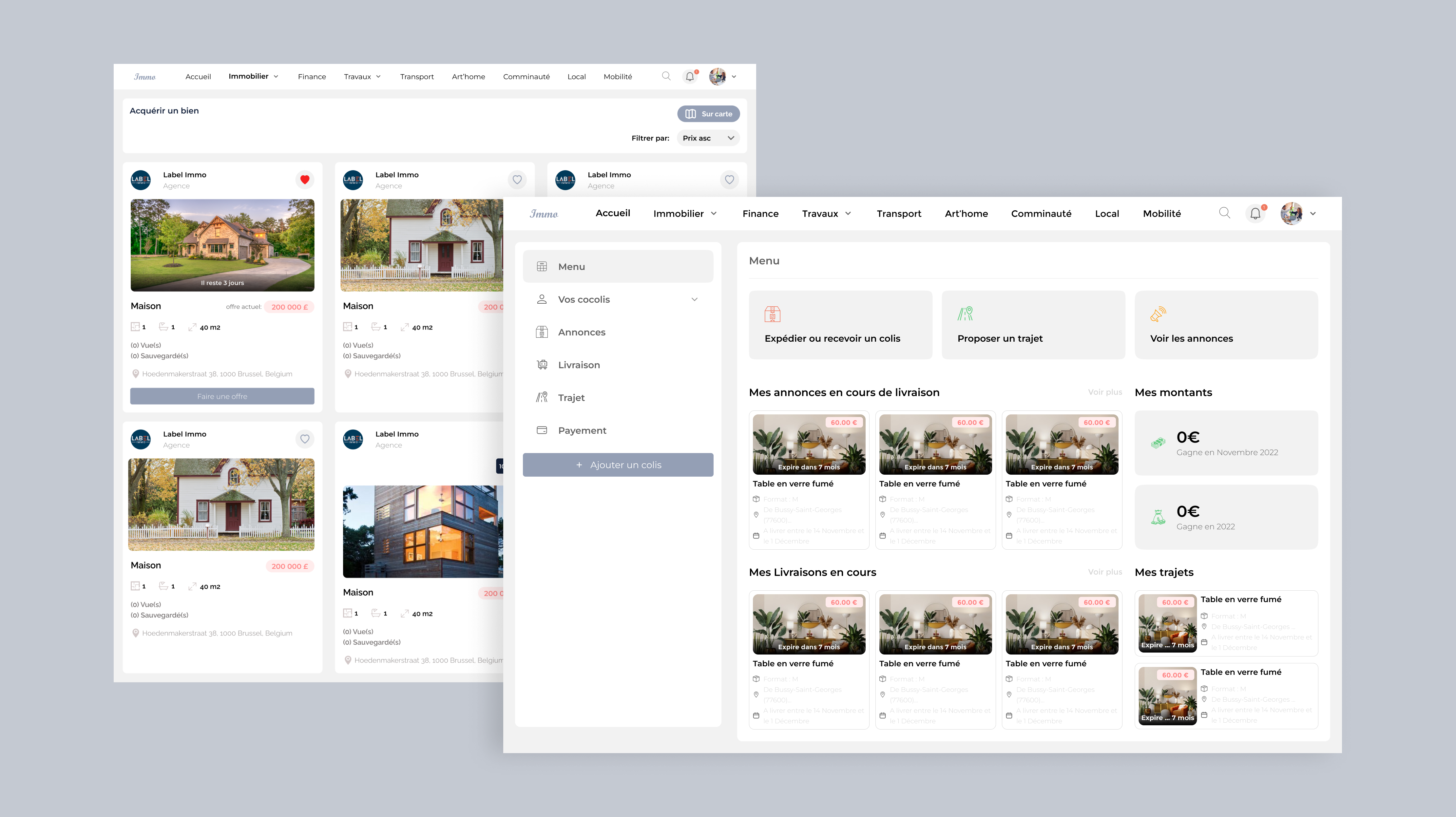Click the search icon in back window navbar
The image size is (1456, 817).
666,76
